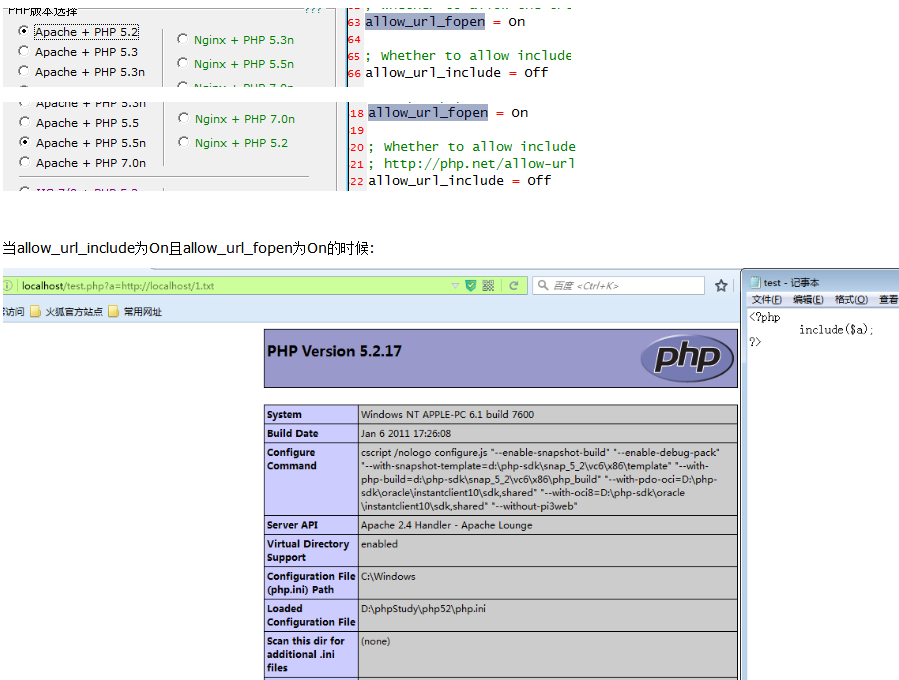Screen dimensions: 899x680
Task: Click allow_url_fopen on line 63
Action: [425, 22]
